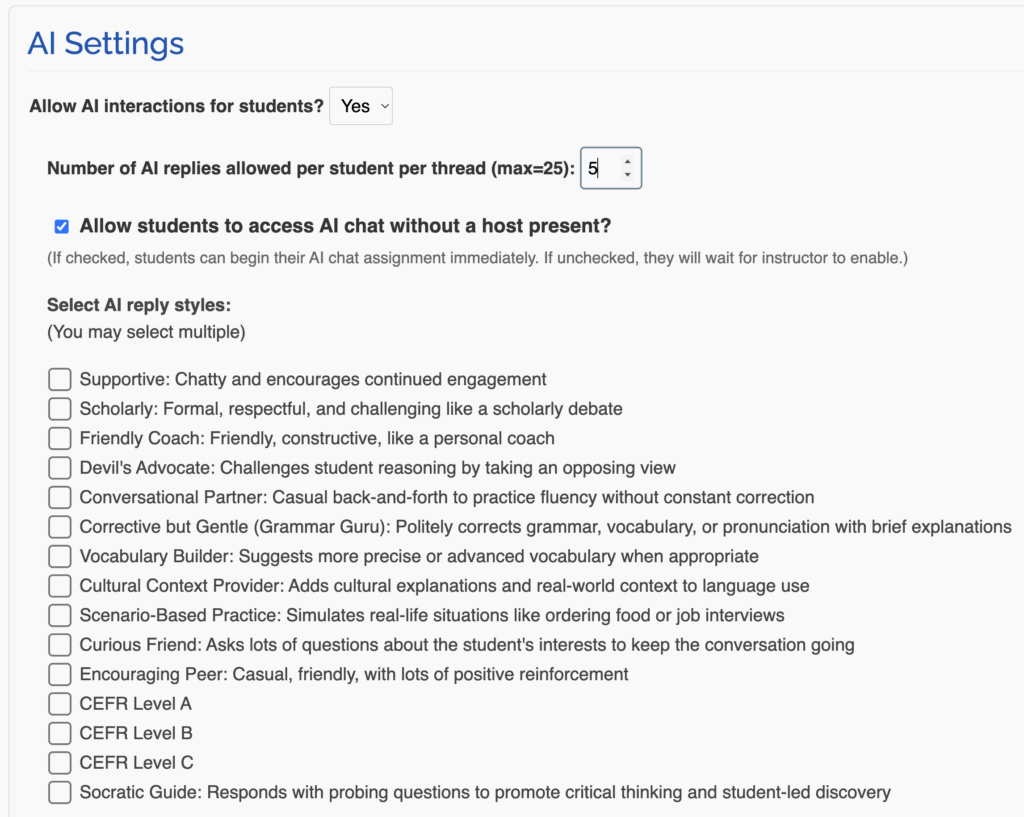Check the CEFR Level B option

60,733
